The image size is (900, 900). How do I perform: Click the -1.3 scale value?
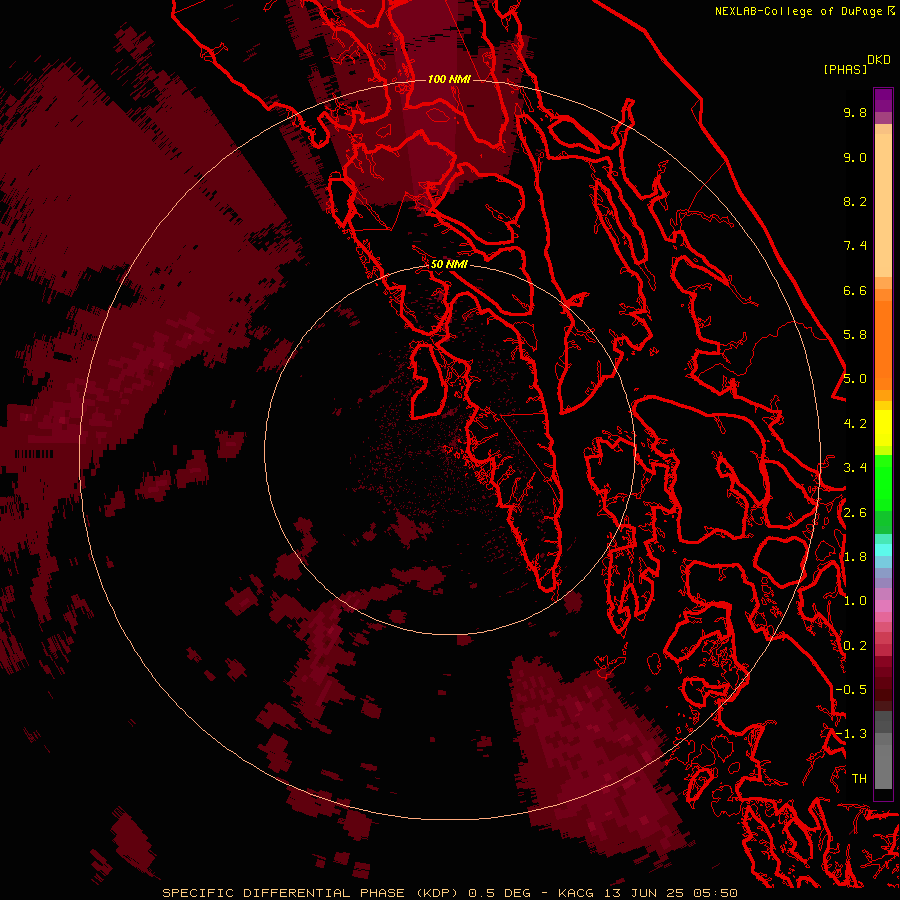point(851,734)
